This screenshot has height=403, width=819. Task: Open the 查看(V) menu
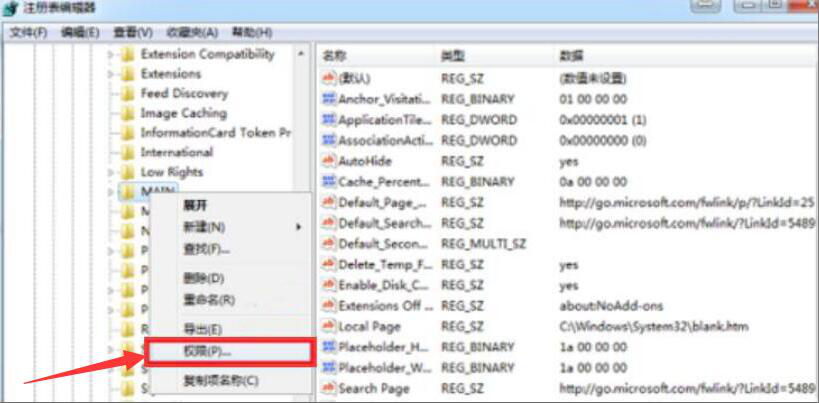coord(133,32)
